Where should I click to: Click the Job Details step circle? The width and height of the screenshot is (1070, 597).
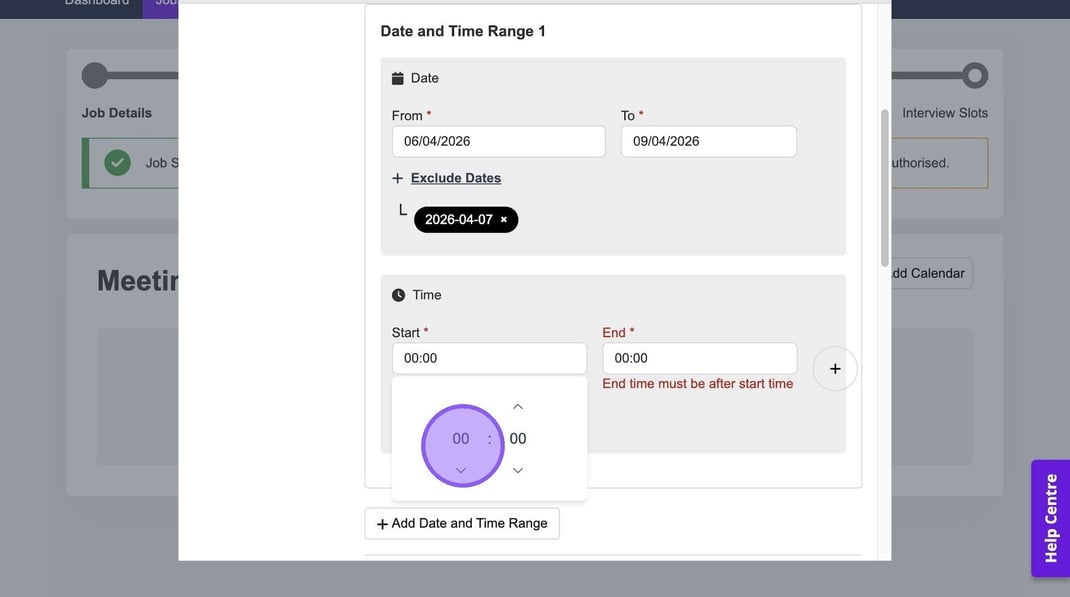pyautogui.click(x=95, y=76)
